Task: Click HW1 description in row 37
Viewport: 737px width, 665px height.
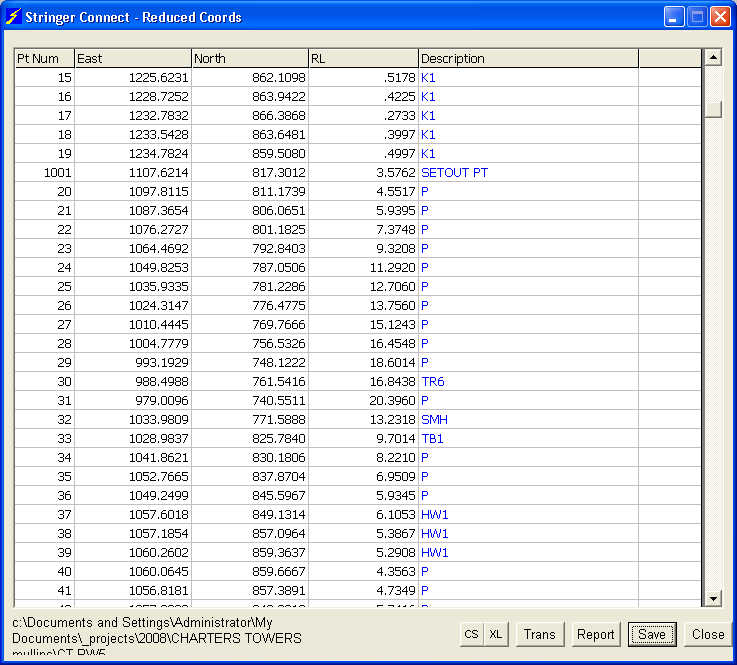Action: (x=528, y=515)
